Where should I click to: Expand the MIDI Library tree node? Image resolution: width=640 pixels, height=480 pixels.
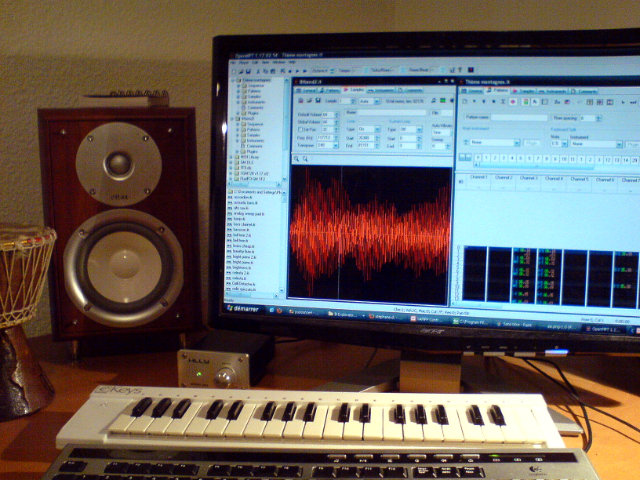coord(231,157)
